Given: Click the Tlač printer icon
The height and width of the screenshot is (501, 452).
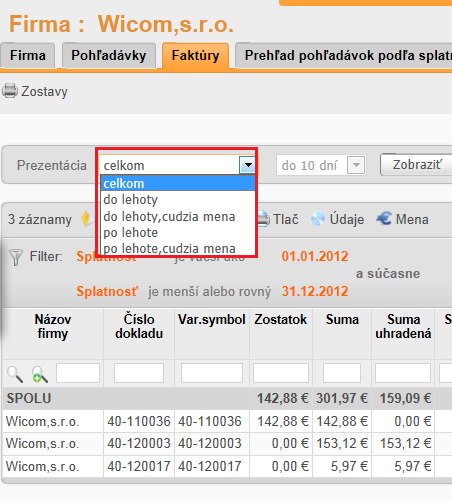Looking at the screenshot, I should point(264,219).
